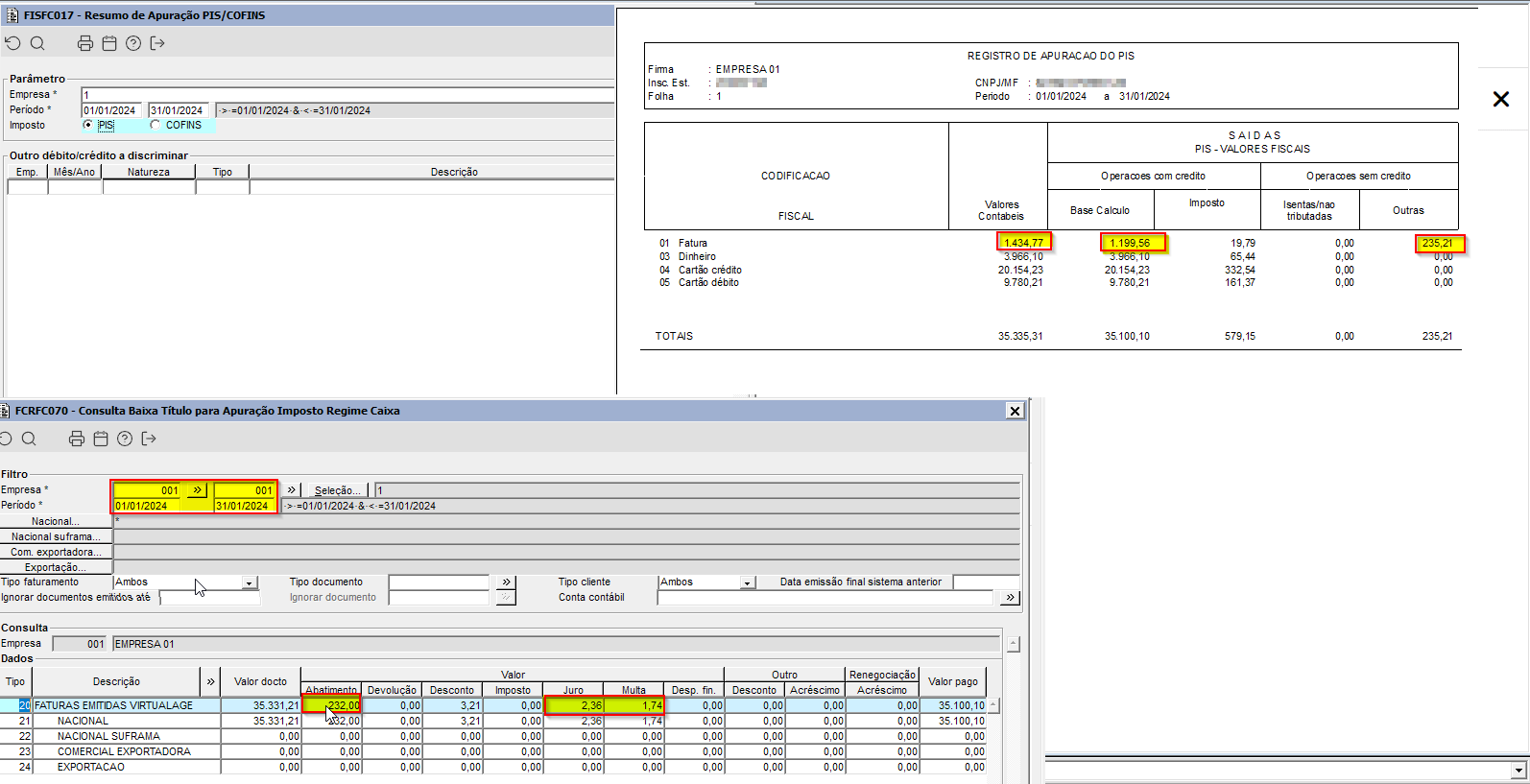The width and height of the screenshot is (1530, 784).
Task: Click the Nacional... button
Action: [56, 521]
